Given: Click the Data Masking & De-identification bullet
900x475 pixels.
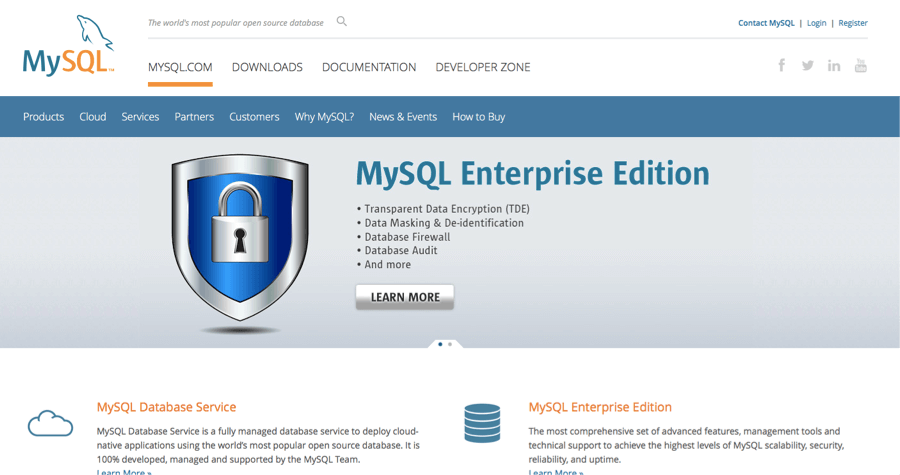Looking at the screenshot, I should click(440, 223).
